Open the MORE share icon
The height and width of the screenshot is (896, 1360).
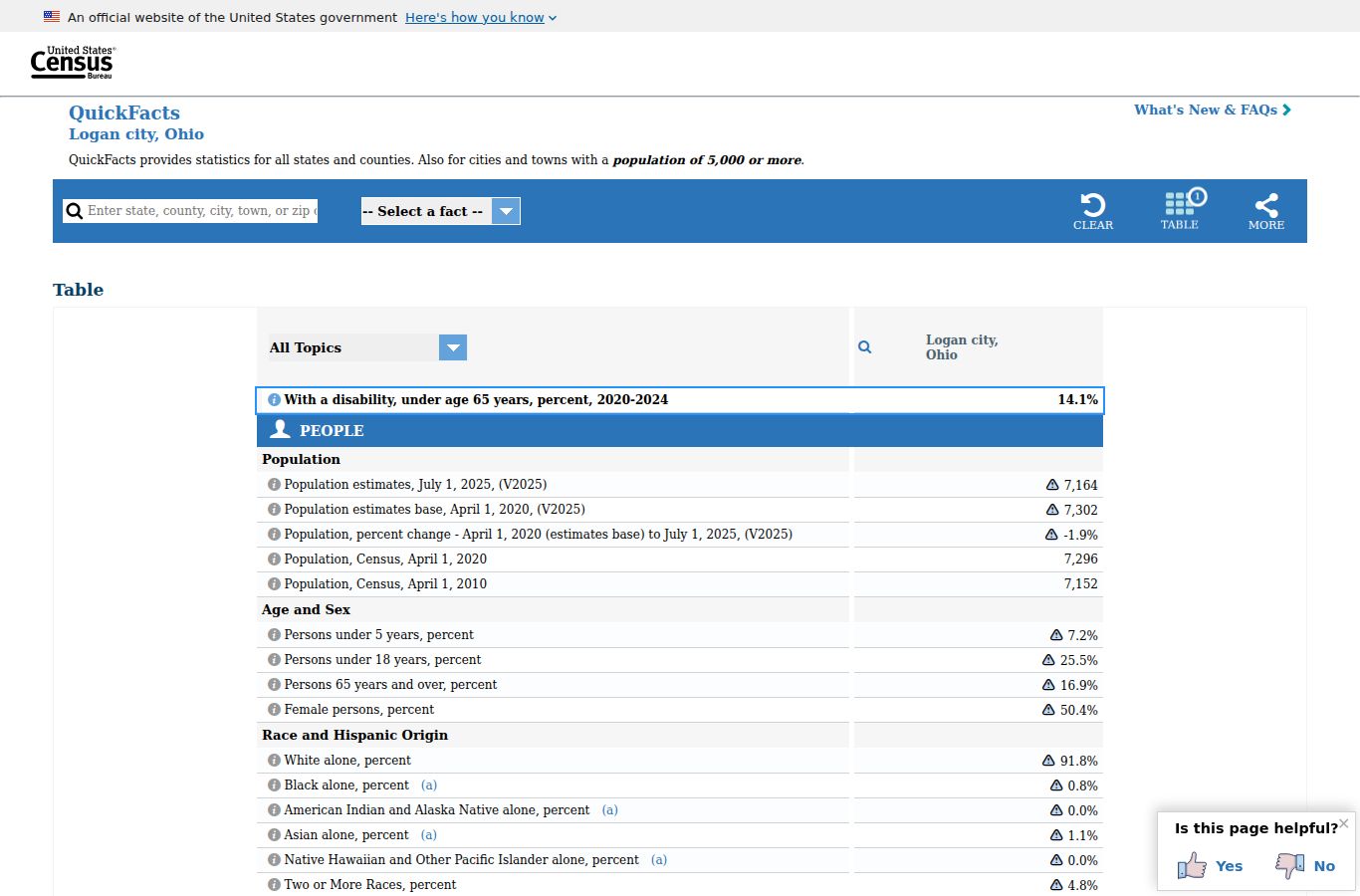1266,211
